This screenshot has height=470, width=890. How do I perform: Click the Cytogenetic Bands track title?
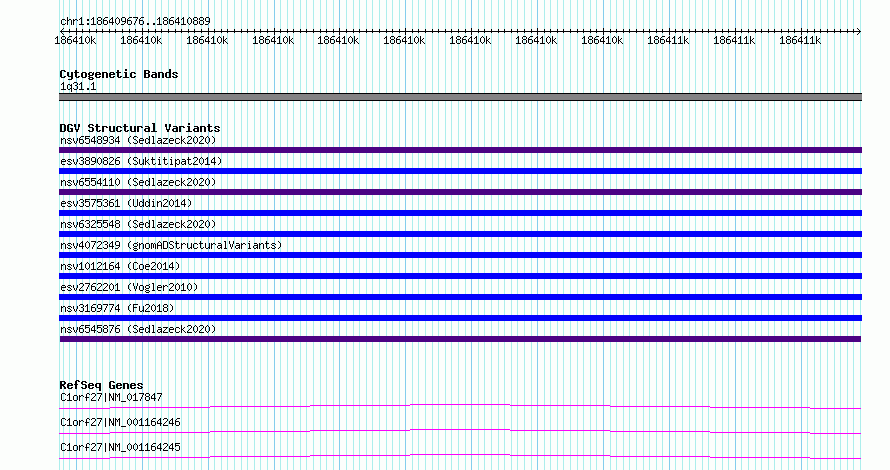coord(119,74)
